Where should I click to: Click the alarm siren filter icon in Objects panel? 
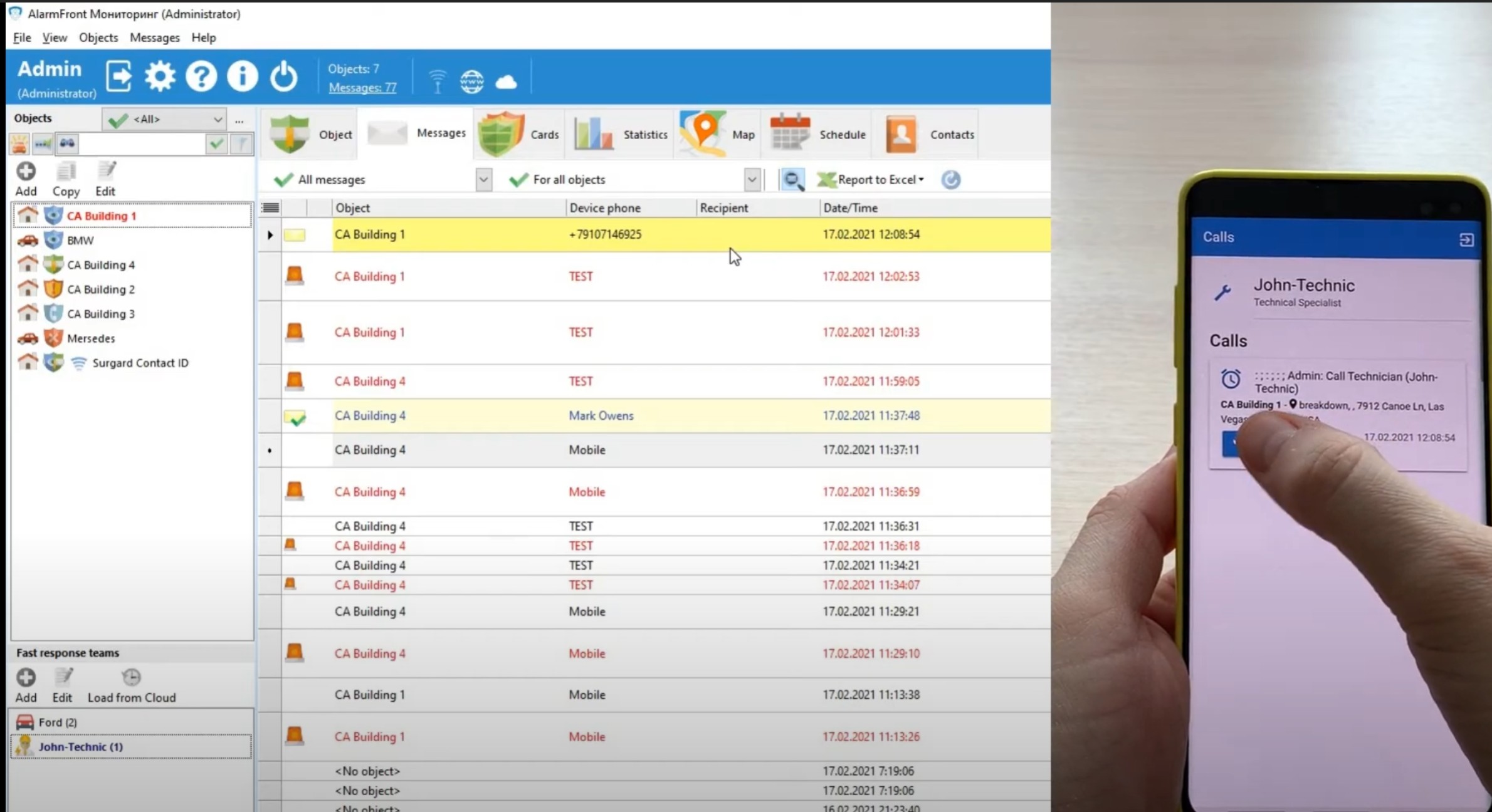coord(19,144)
